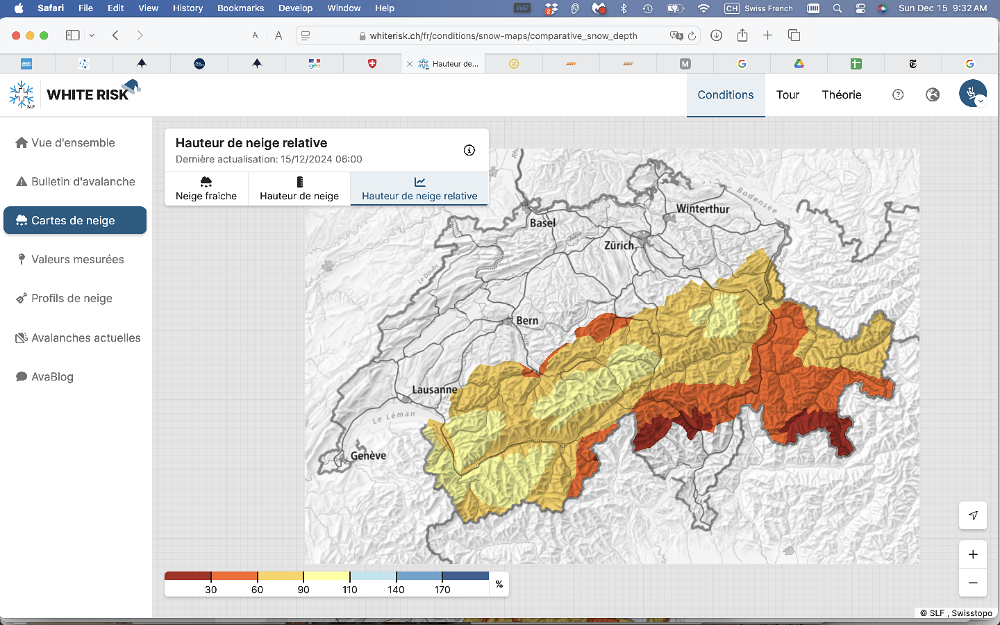The height and width of the screenshot is (625, 1000).
Task: Click the White Risk logo
Action: click(75, 95)
